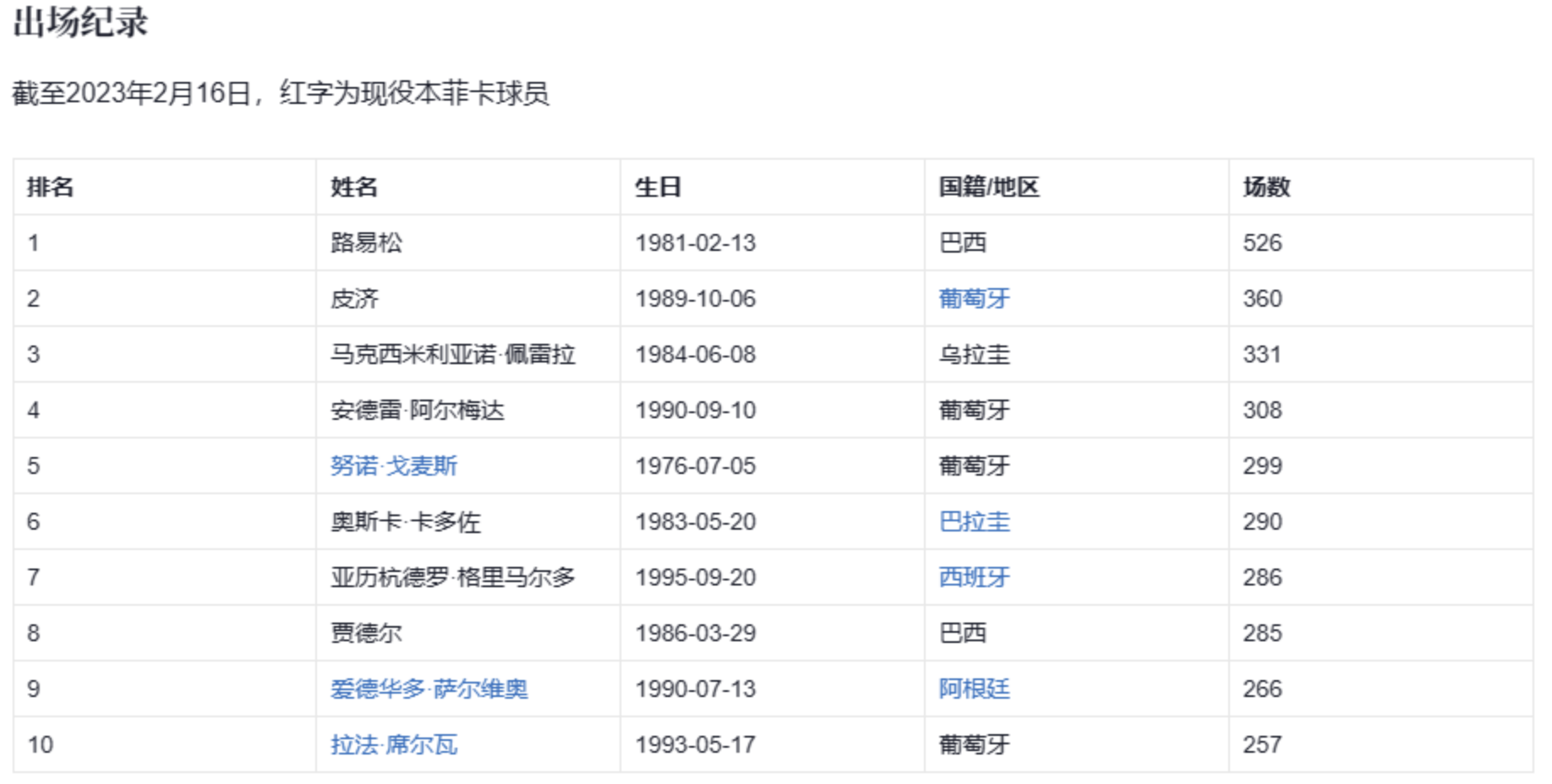Screen dimensions: 1552x784
Task: Open the 努诺·戈麦斯 player link
Action: click(x=394, y=465)
